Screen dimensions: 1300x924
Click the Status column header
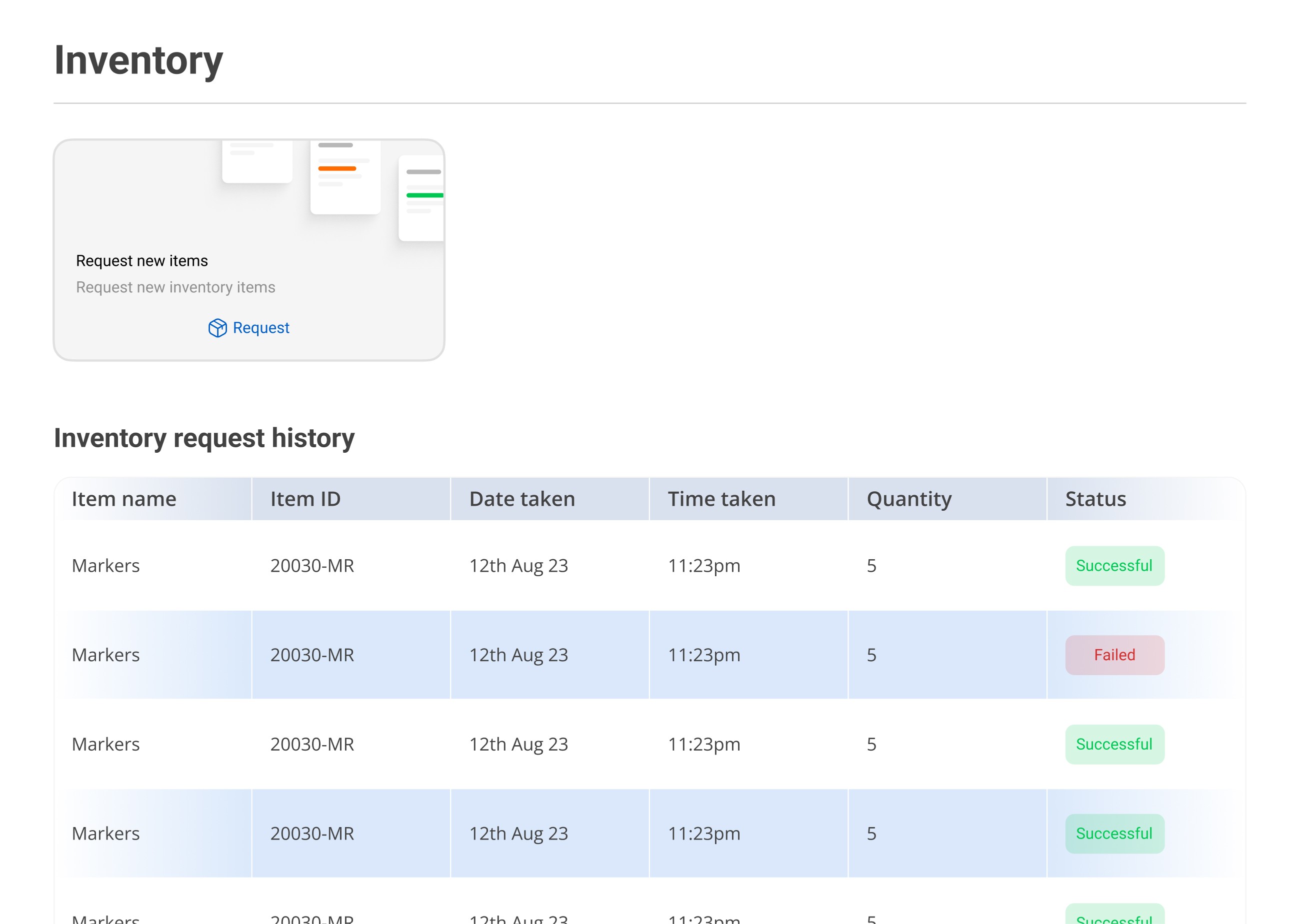pos(1095,499)
